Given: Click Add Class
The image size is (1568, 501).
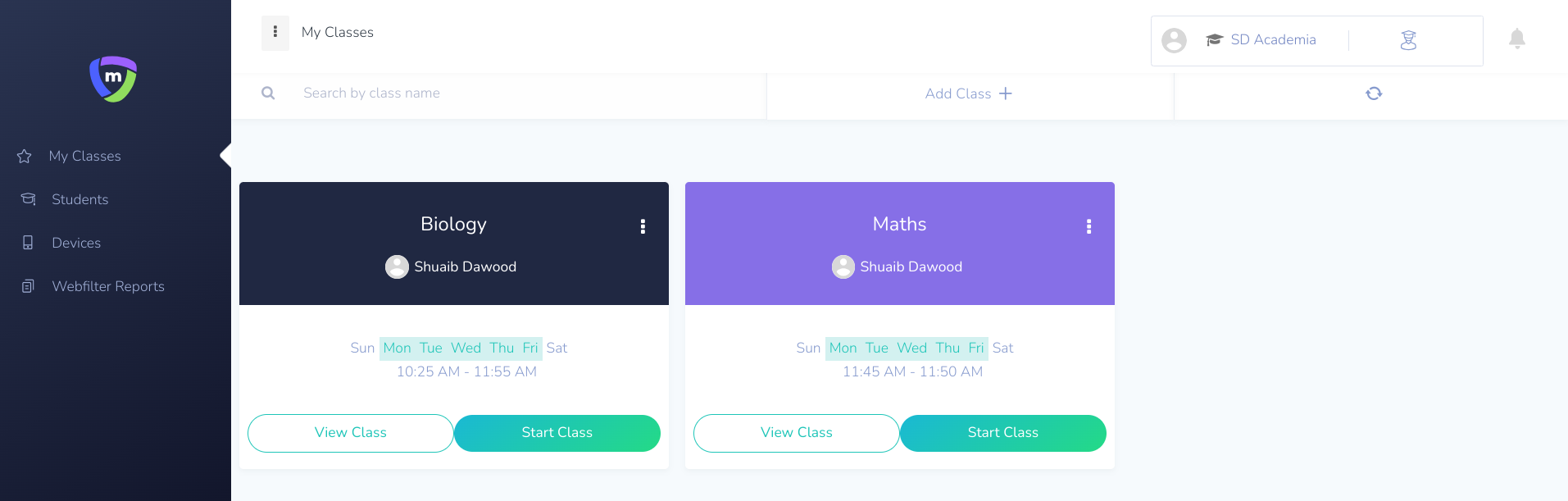Looking at the screenshot, I should 970,93.
